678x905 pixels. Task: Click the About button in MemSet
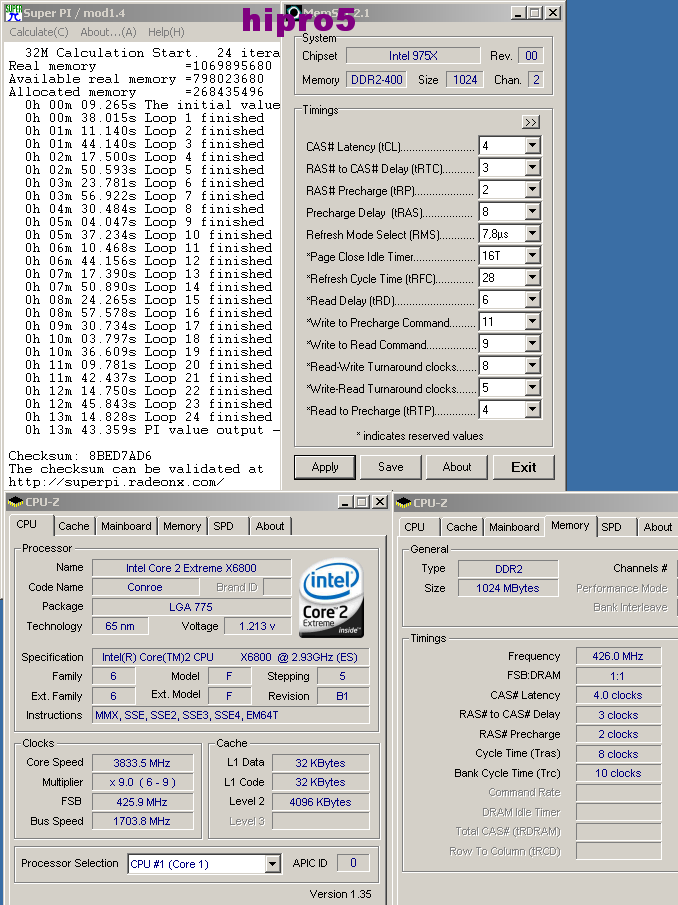[457, 467]
